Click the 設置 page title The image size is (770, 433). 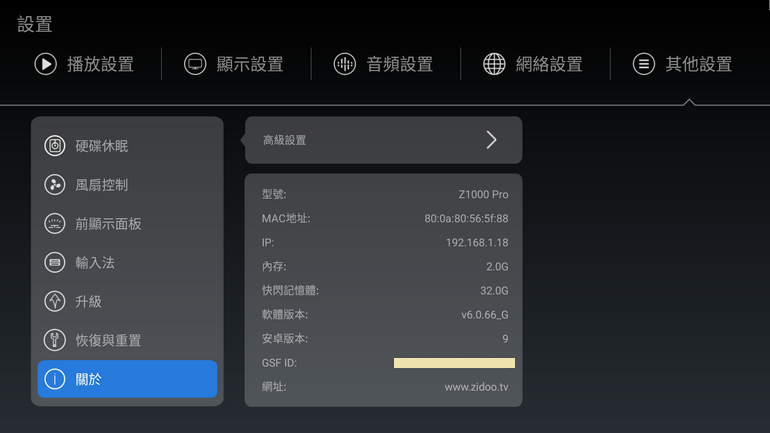pyautogui.click(x=35, y=24)
